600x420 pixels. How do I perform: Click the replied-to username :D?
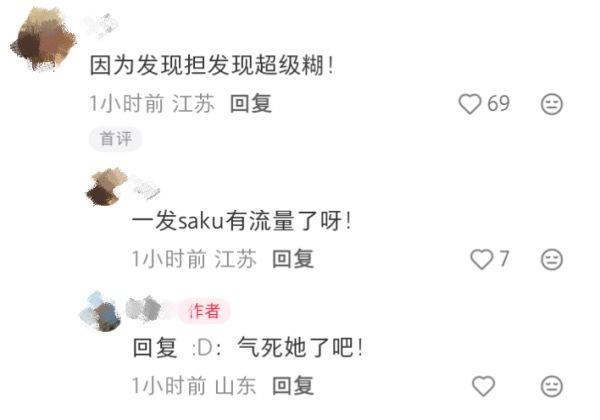click(206, 348)
